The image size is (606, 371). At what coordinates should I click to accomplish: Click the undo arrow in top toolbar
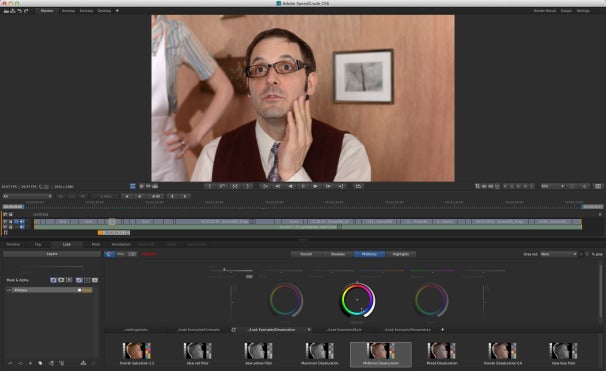pos(20,11)
